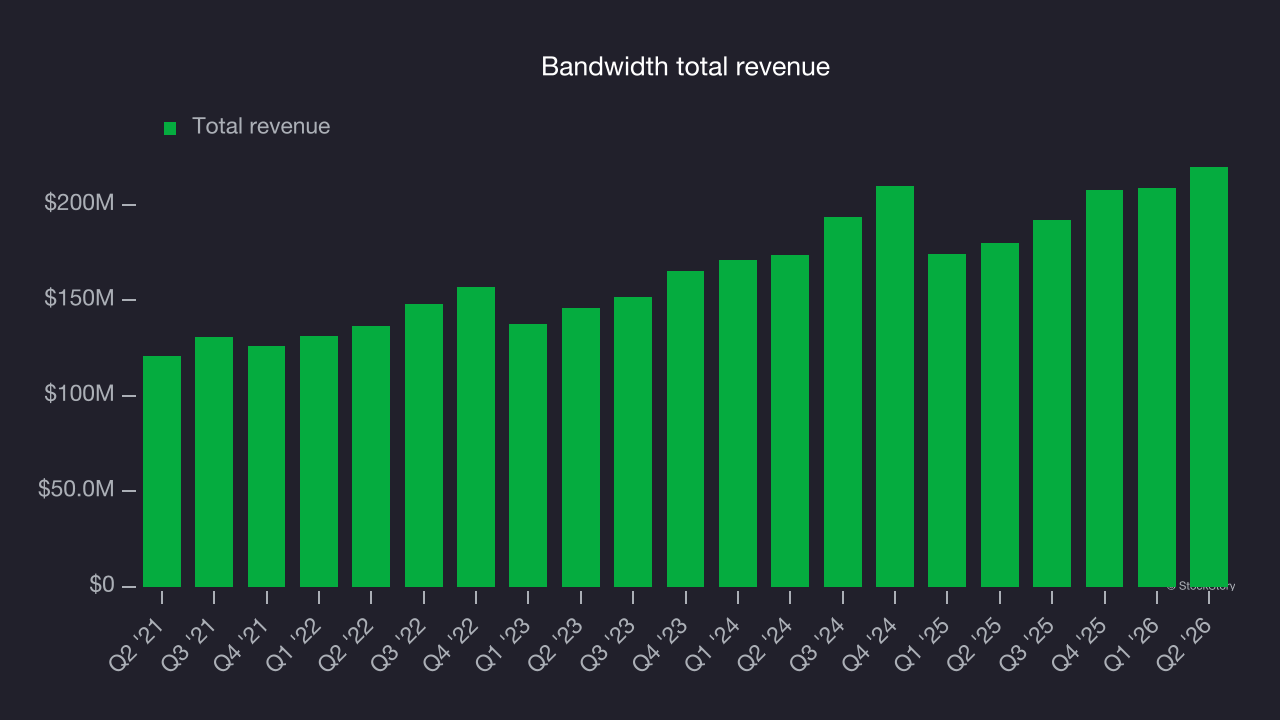
Task: Click the Q4 '21 revenue bar
Action: tap(267, 466)
